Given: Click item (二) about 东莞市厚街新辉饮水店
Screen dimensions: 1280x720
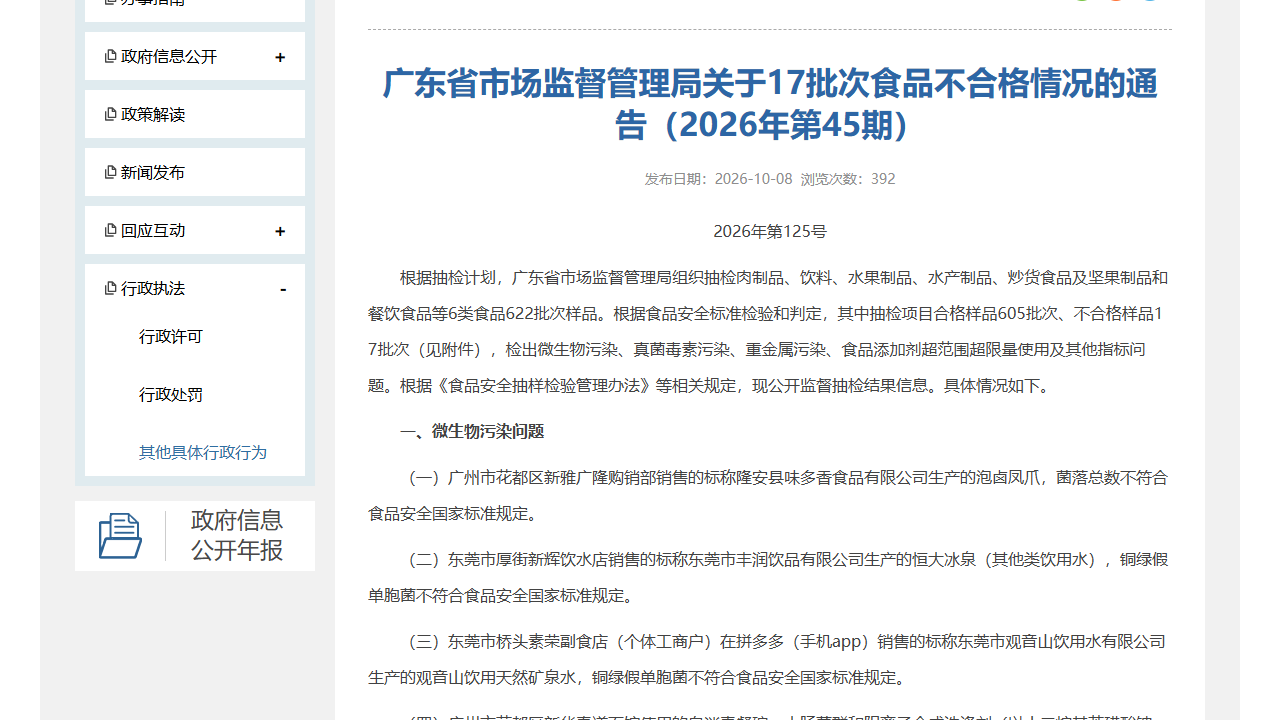Looking at the screenshot, I should [770, 578].
